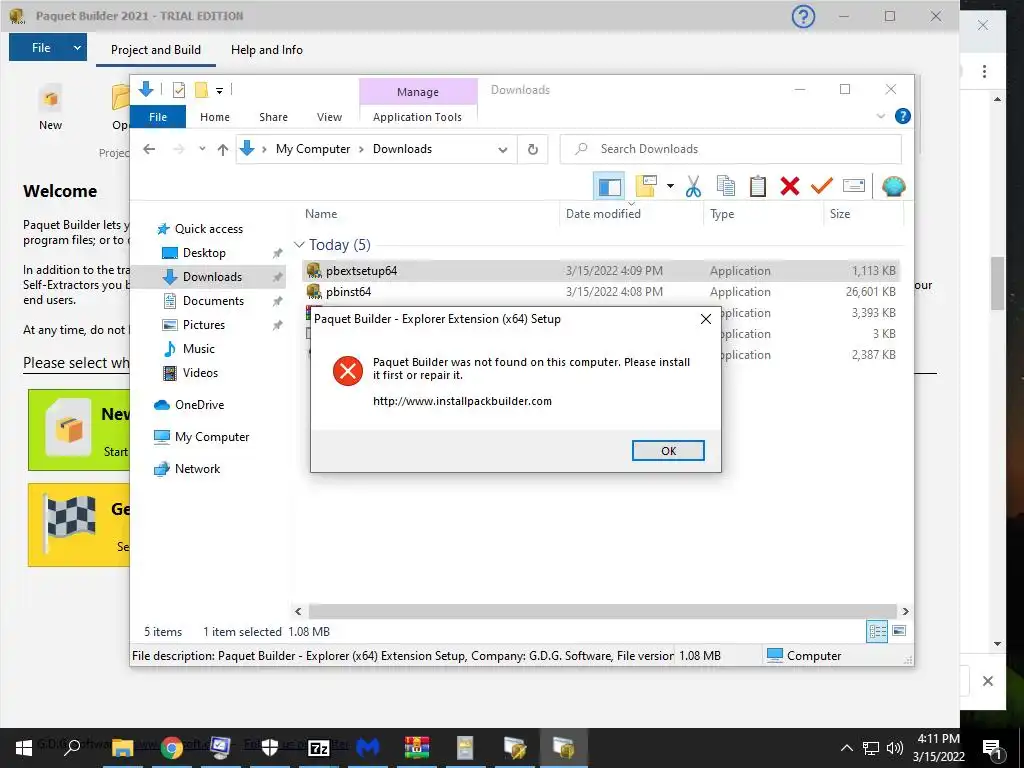1024x768 pixels.
Task: Open 7-Zip from the taskbar
Action: pos(319,748)
